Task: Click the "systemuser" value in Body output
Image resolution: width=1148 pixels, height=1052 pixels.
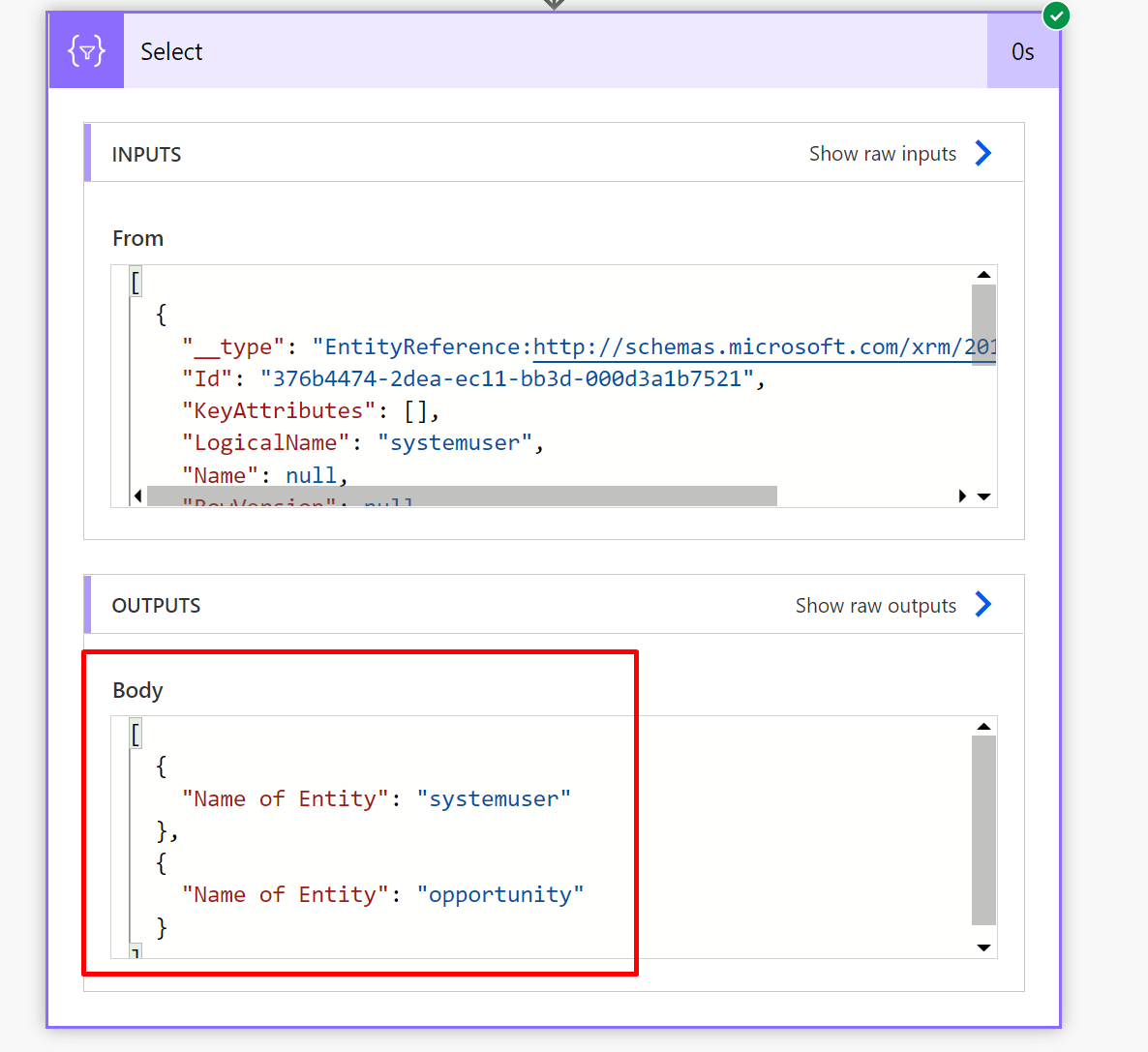Action: [x=494, y=798]
